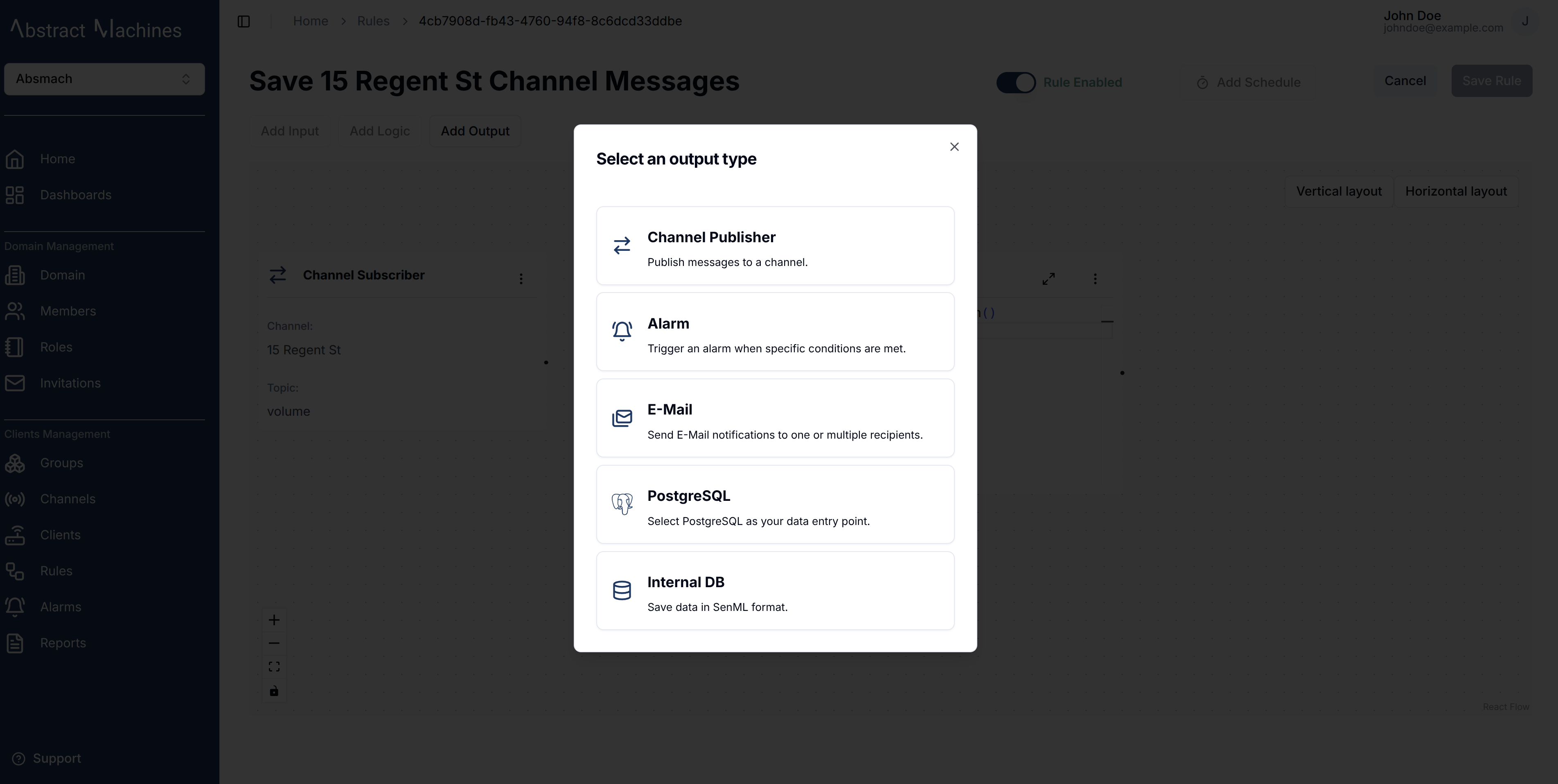This screenshot has height=784, width=1558.
Task: Zoom out on the flow canvas
Action: [274, 644]
